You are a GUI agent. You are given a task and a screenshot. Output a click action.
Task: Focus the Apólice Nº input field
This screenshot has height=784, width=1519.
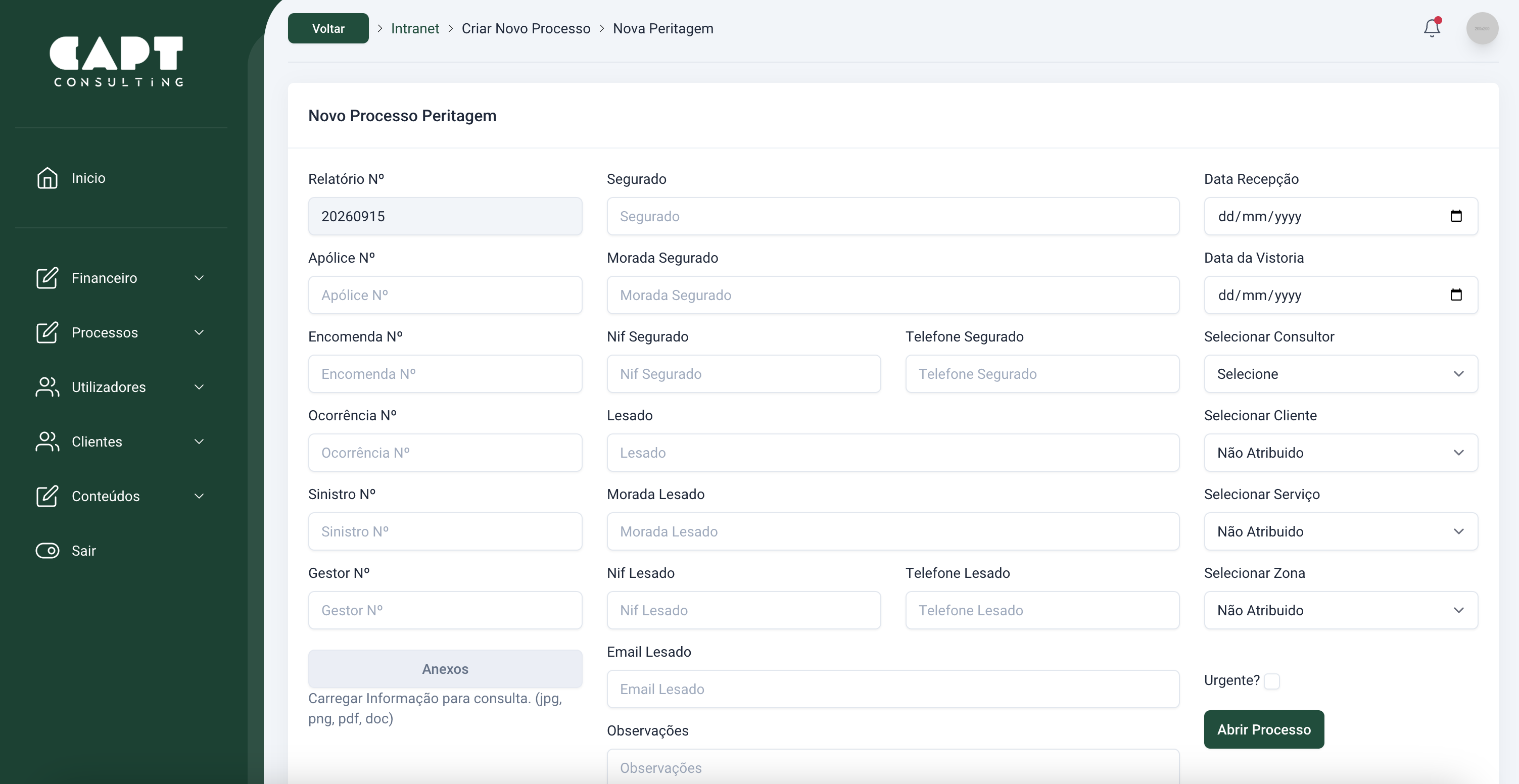445,295
